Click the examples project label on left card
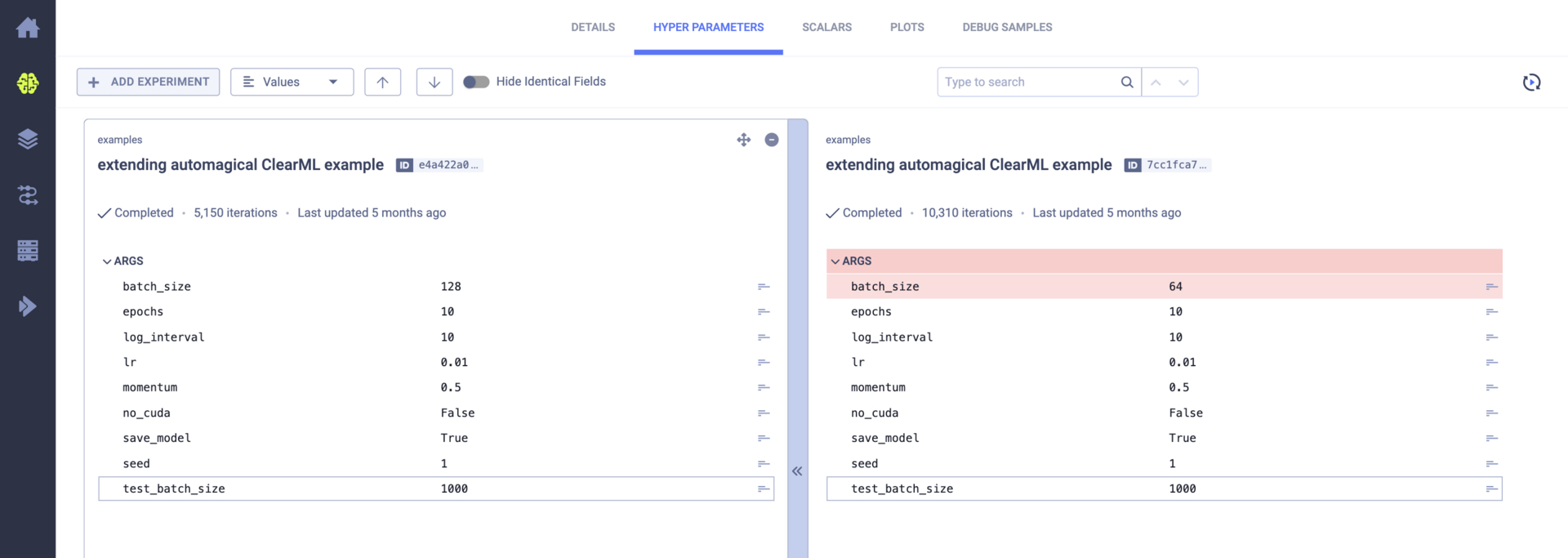The image size is (1568, 558). 119,140
